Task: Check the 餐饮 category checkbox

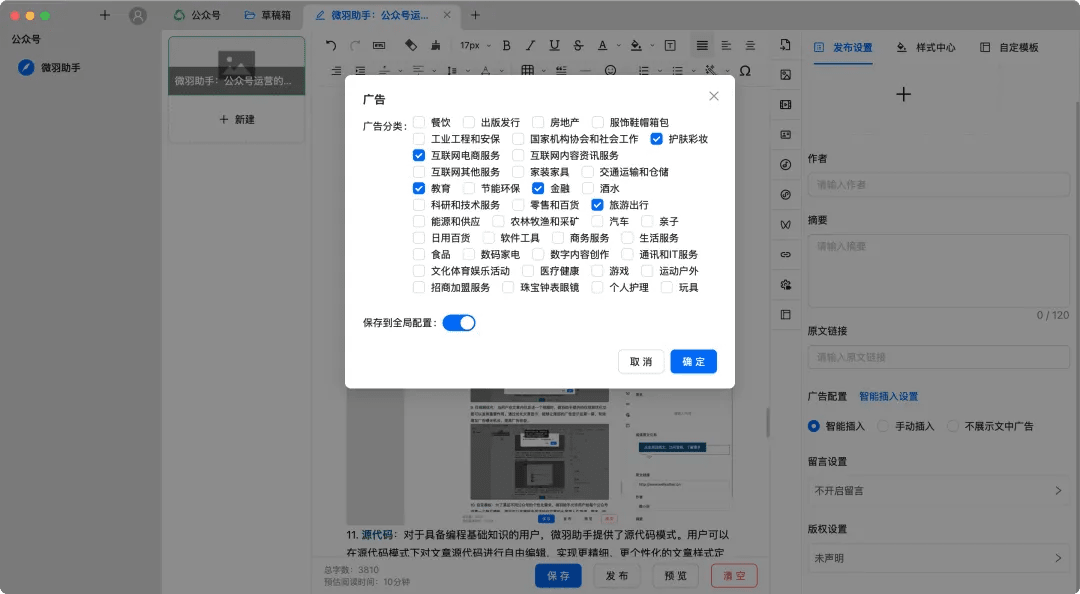Action: [419, 122]
